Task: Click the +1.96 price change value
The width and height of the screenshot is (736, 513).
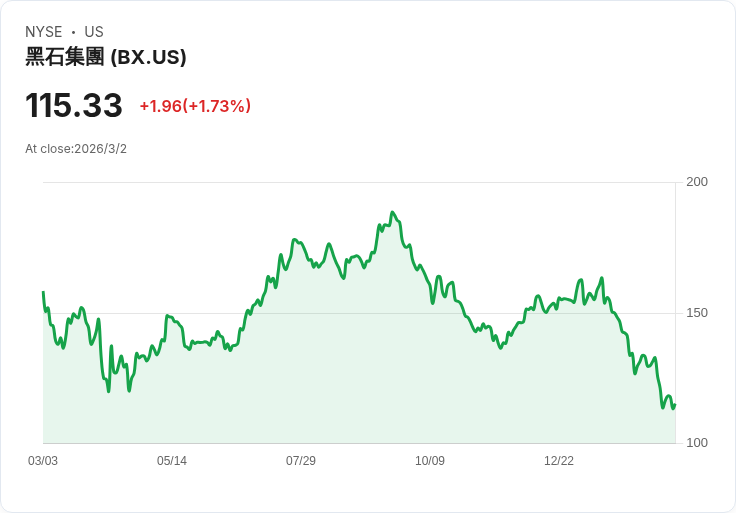Action: coord(160,106)
